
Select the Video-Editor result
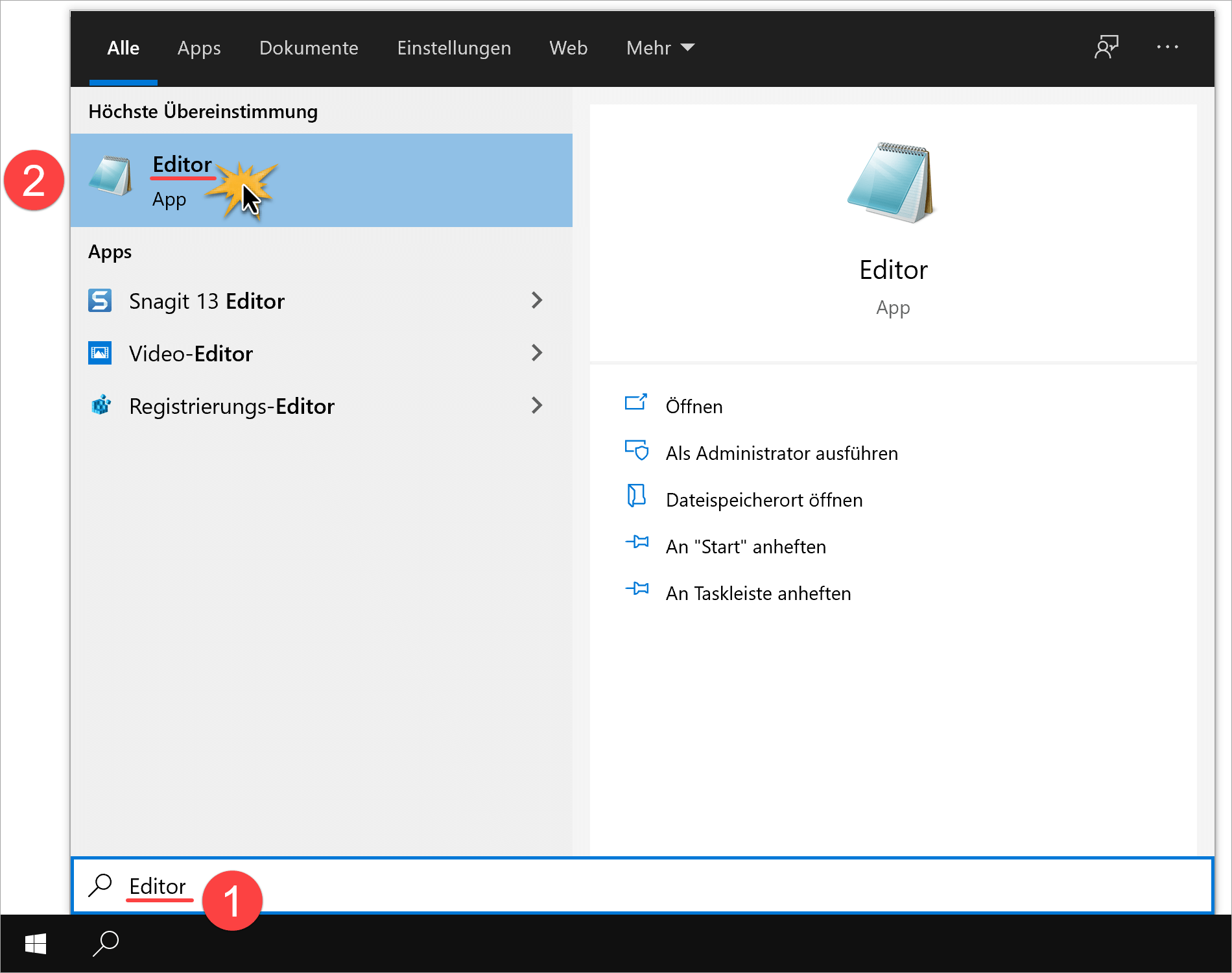(321, 353)
